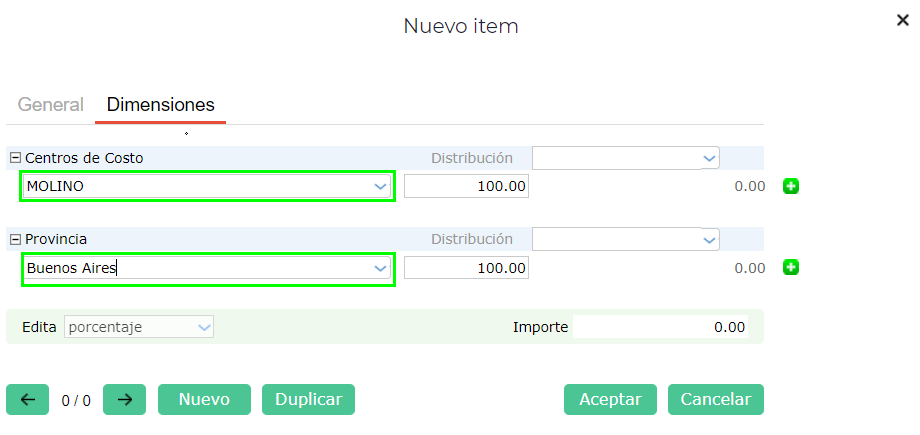Open the Edita porcentaje dropdown
Screen dimensions: 920x435
pos(203,327)
